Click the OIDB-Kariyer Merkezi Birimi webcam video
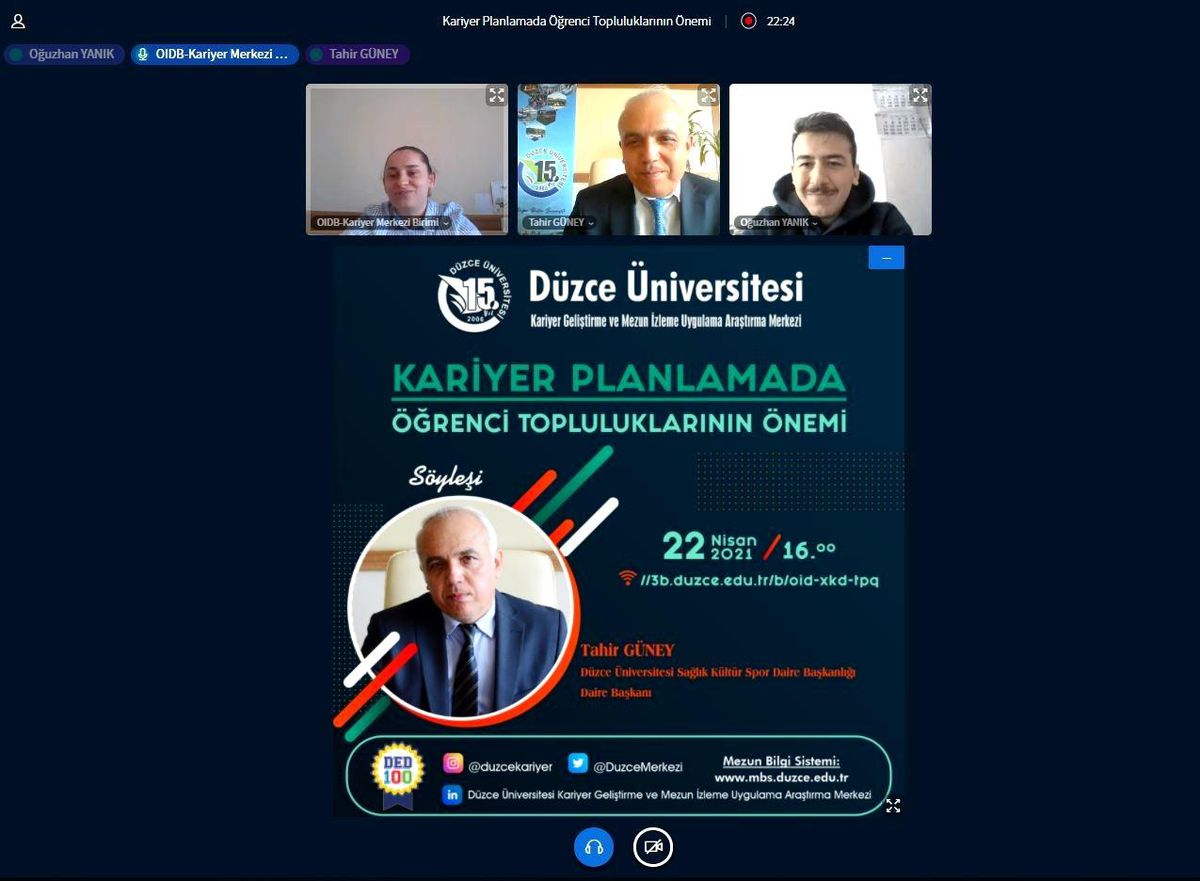Viewport: 1200px width, 881px height. [407, 160]
